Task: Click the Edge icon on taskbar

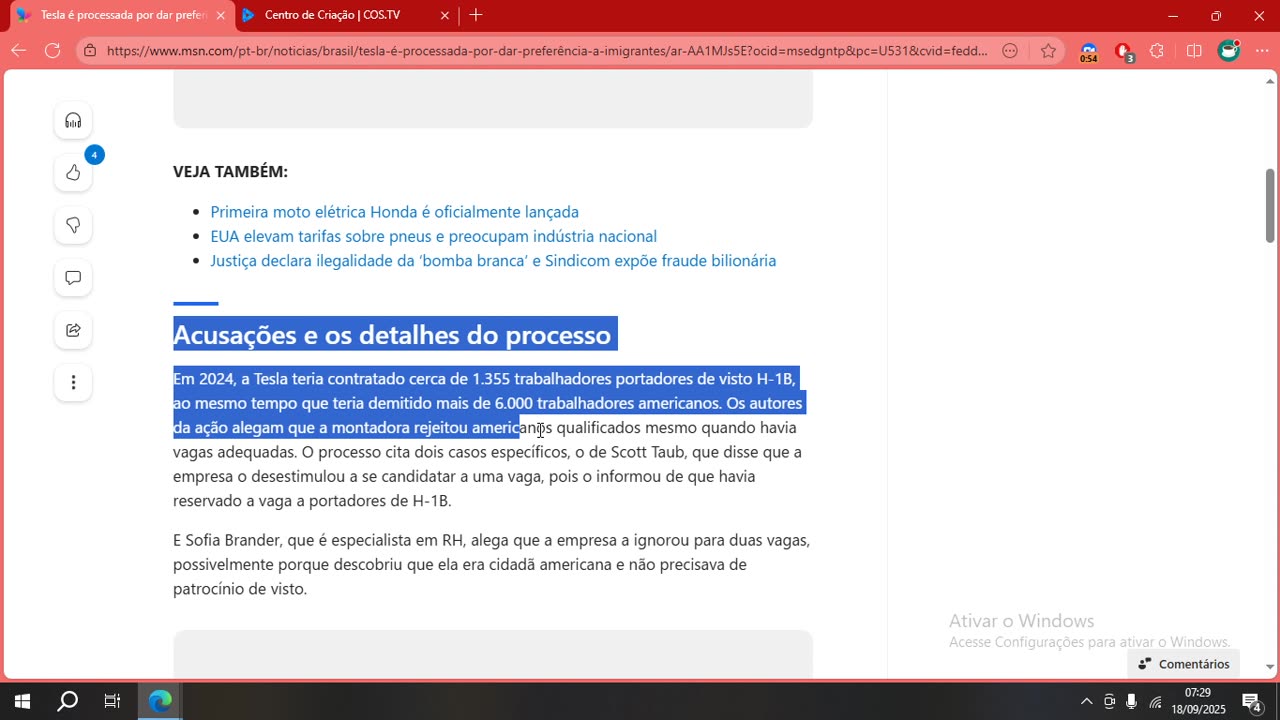Action: pos(160,701)
